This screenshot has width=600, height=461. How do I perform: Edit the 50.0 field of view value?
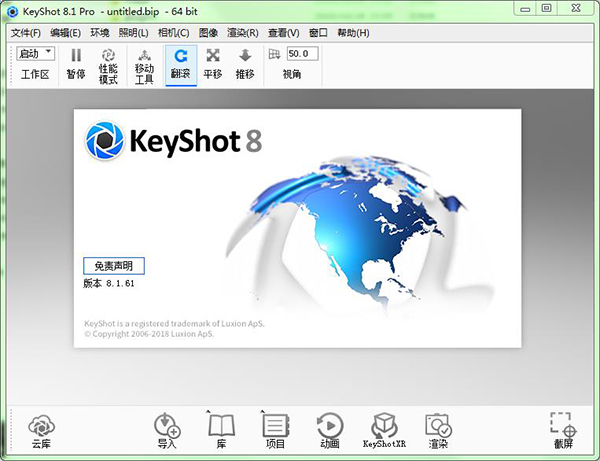point(302,54)
